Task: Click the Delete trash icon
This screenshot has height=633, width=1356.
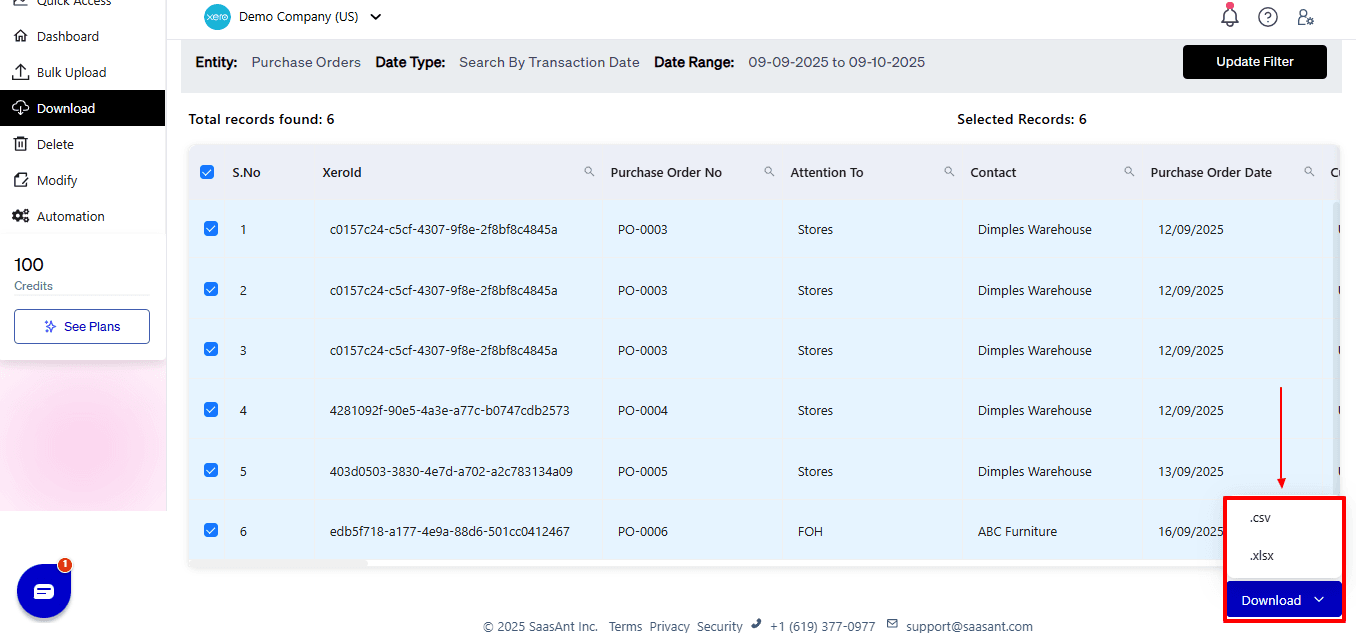Action: (20, 144)
